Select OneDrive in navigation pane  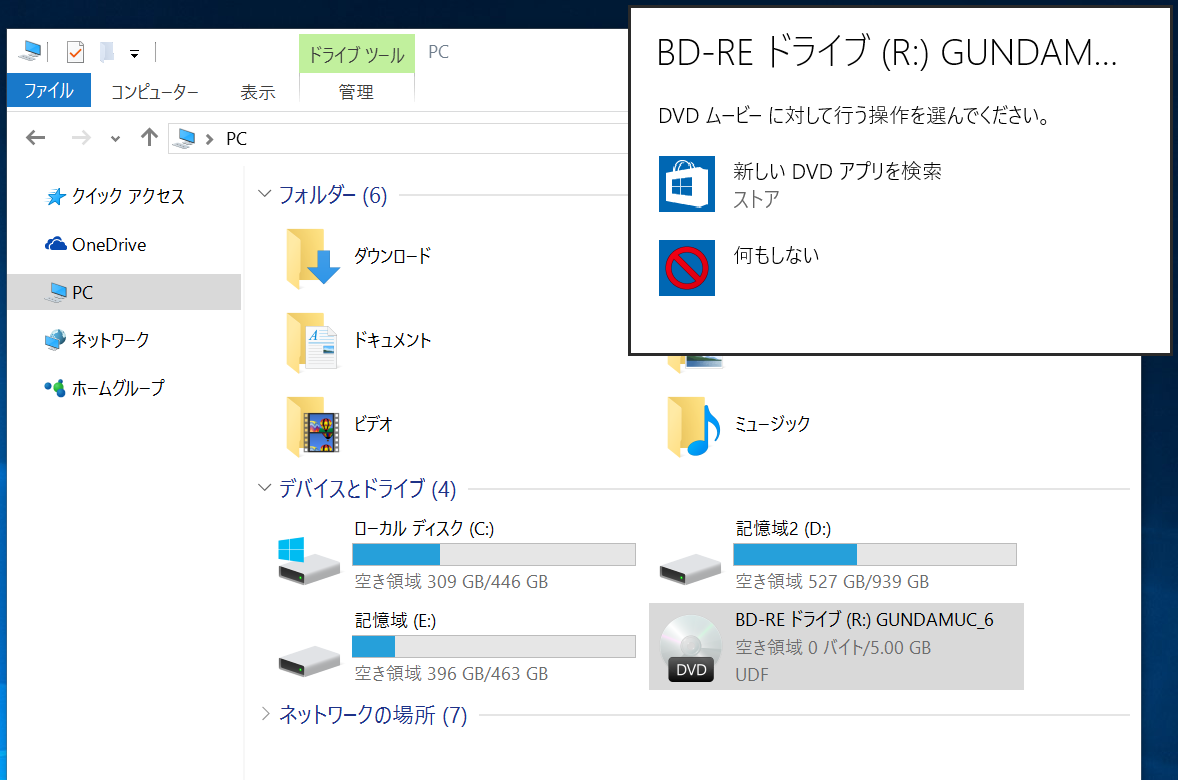[124, 244]
